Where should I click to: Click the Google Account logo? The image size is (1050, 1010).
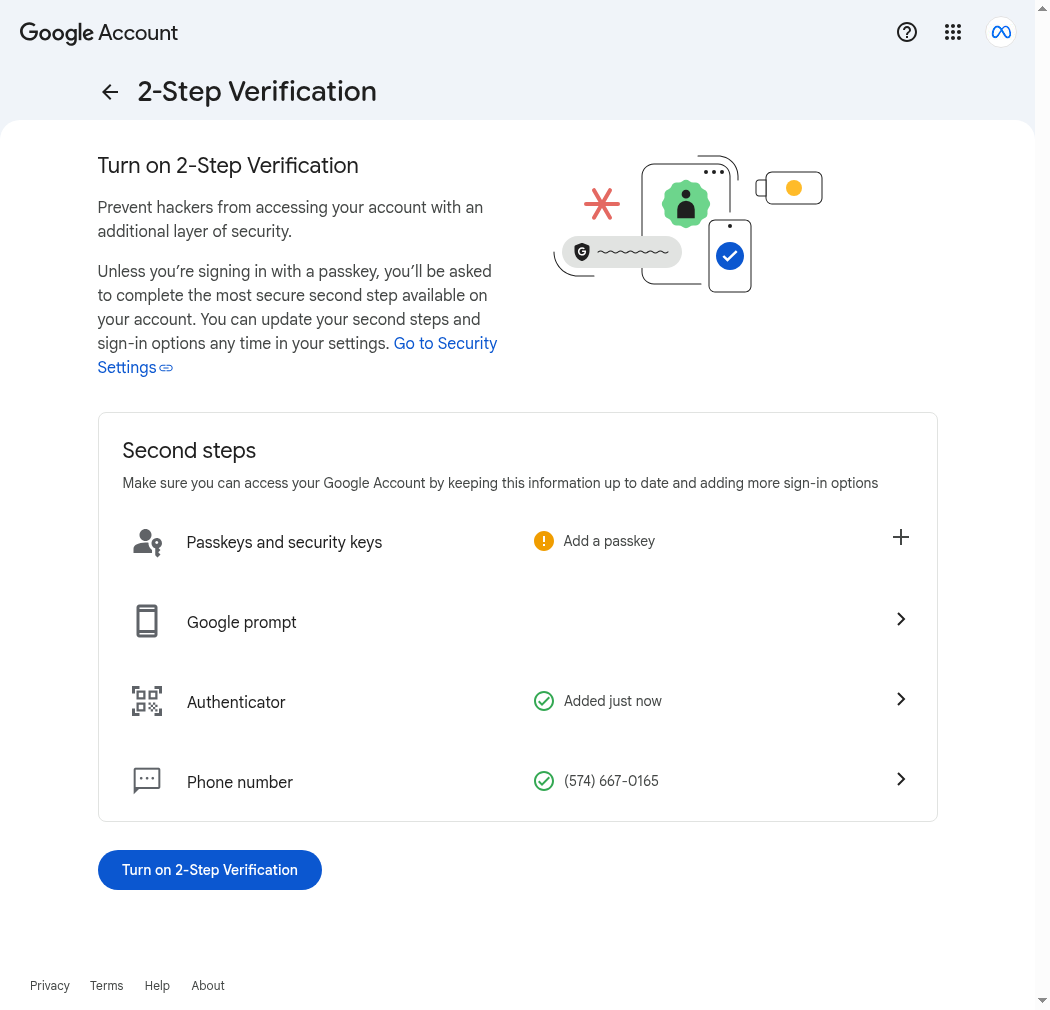(98, 33)
